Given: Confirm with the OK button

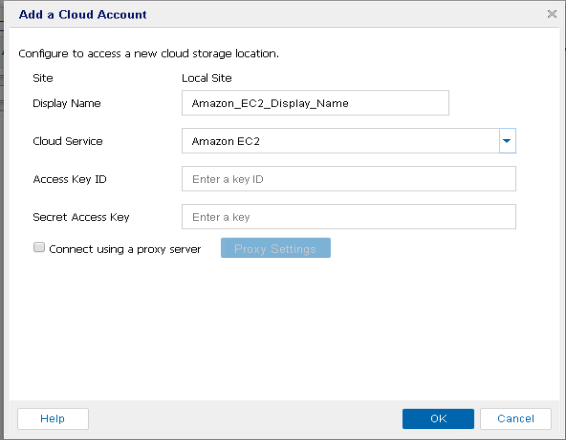Looking at the screenshot, I should pos(438,419).
